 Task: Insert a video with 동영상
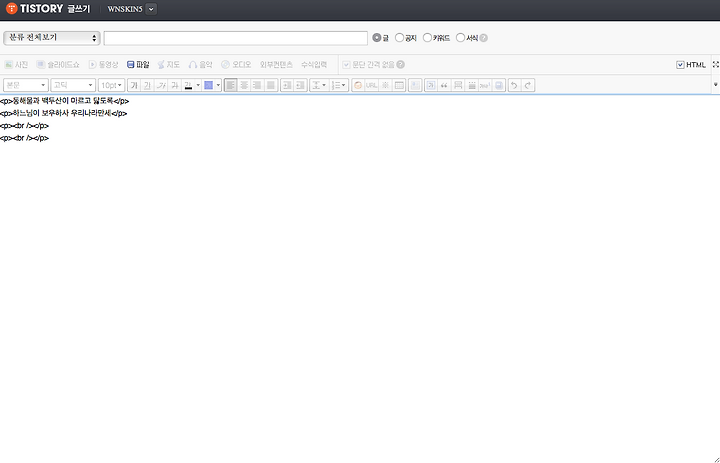coord(103,65)
